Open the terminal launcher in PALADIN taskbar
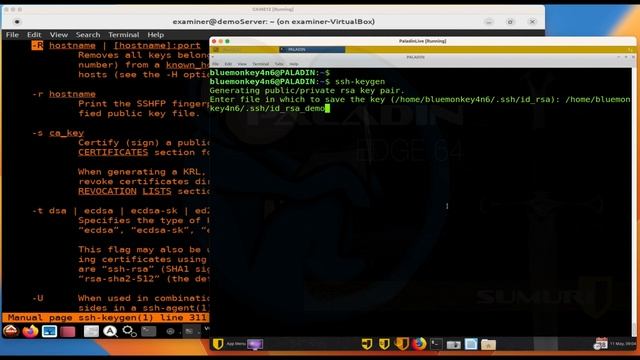 (436, 344)
